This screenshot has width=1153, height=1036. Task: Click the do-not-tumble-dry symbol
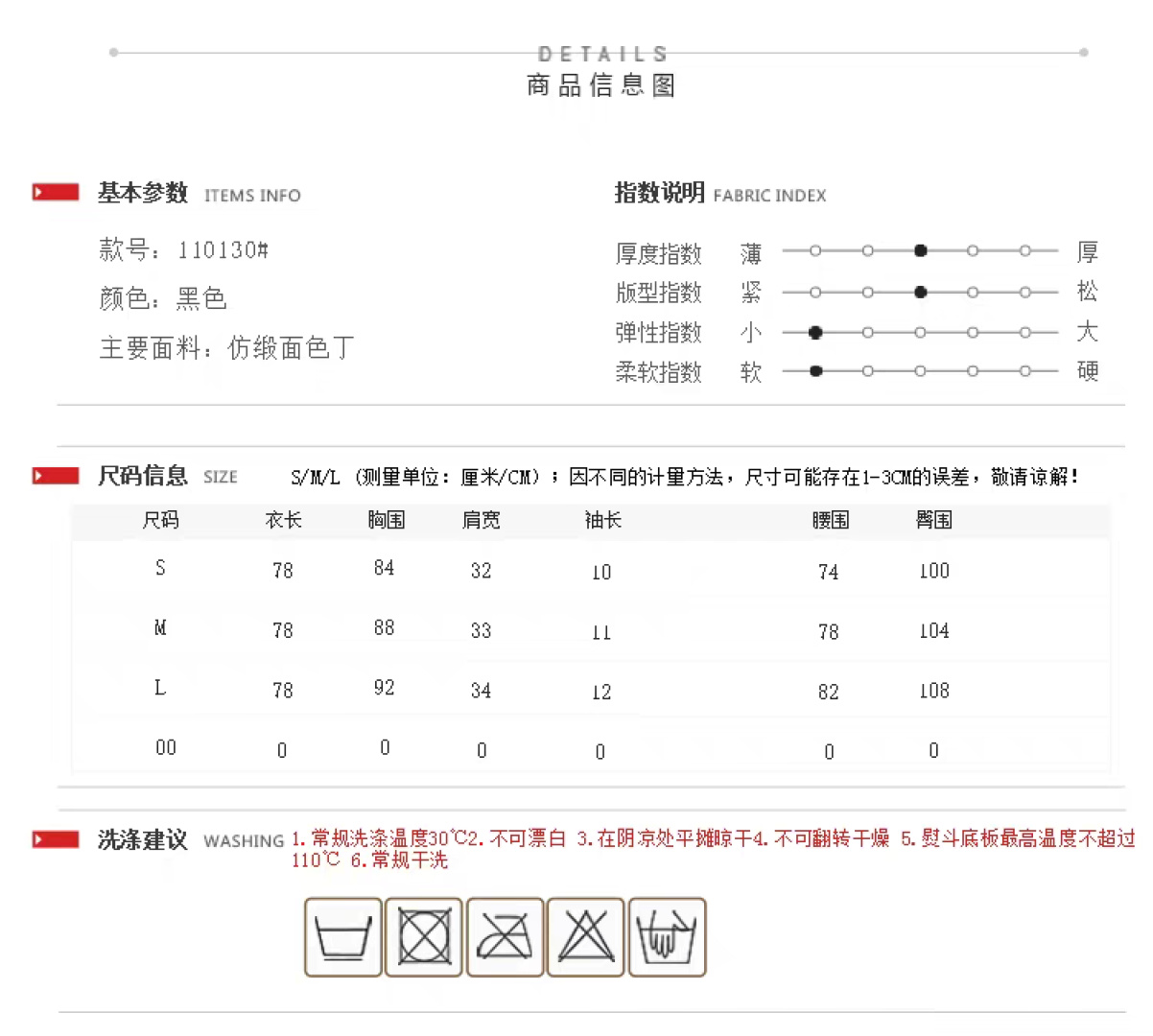pyautogui.click(x=424, y=937)
